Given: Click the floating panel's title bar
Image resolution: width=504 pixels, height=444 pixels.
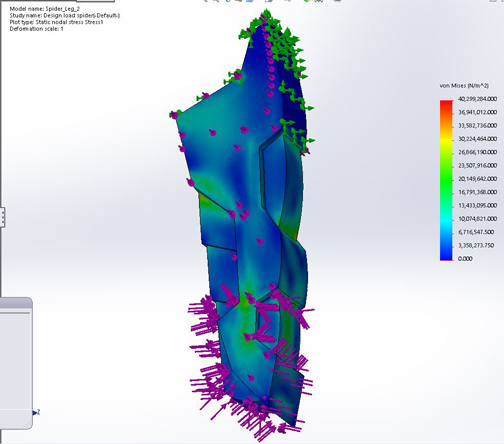Looking at the screenshot, I should pyautogui.click(x=16, y=303).
